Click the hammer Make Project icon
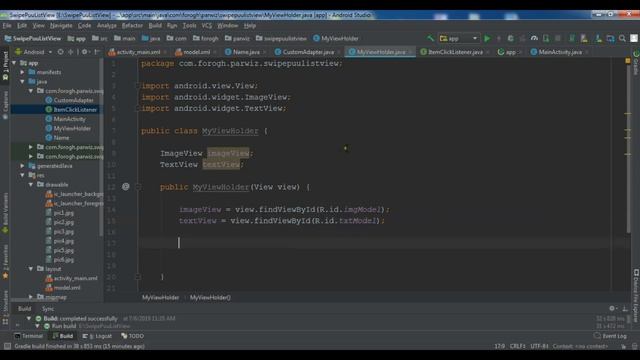 430,38
